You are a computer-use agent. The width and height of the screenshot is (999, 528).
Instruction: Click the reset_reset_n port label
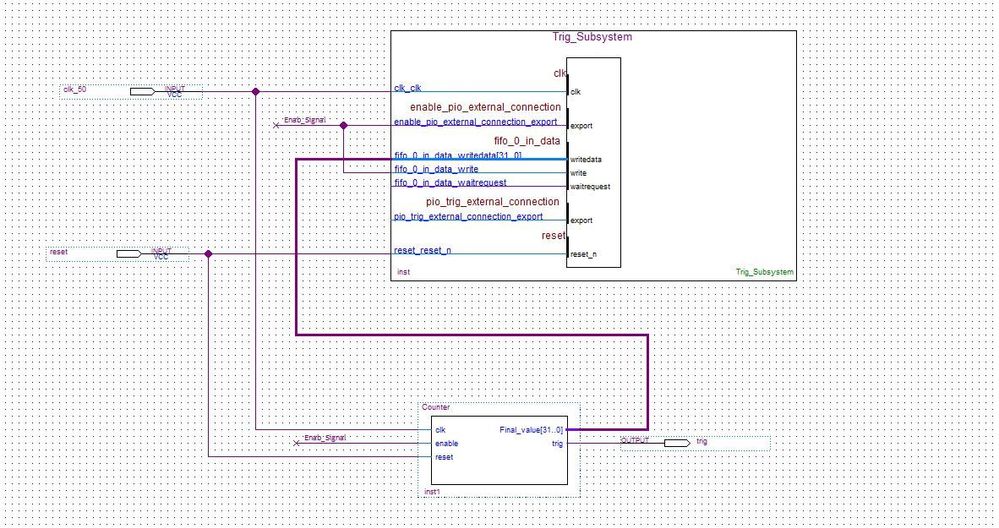(422, 250)
